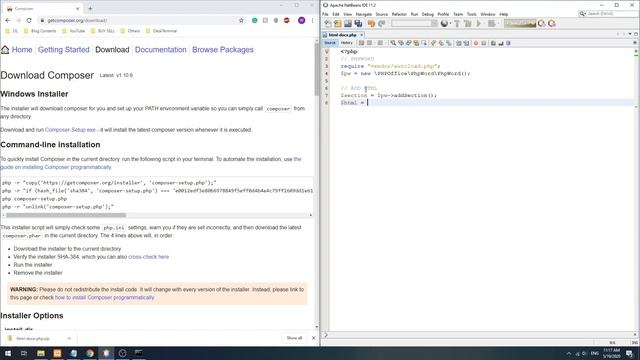Close the Chrome downloads bar
Viewport: 640px width, 360px height.
(313, 338)
